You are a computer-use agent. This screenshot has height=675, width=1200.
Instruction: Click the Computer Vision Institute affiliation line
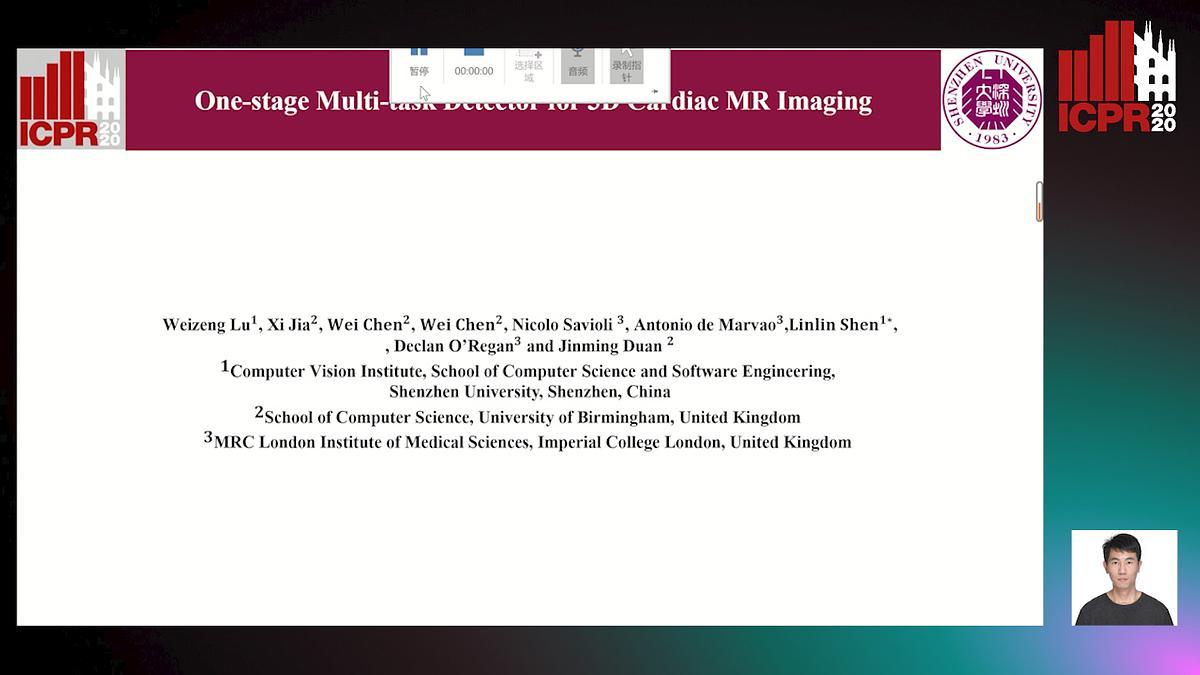(x=532, y=371)
